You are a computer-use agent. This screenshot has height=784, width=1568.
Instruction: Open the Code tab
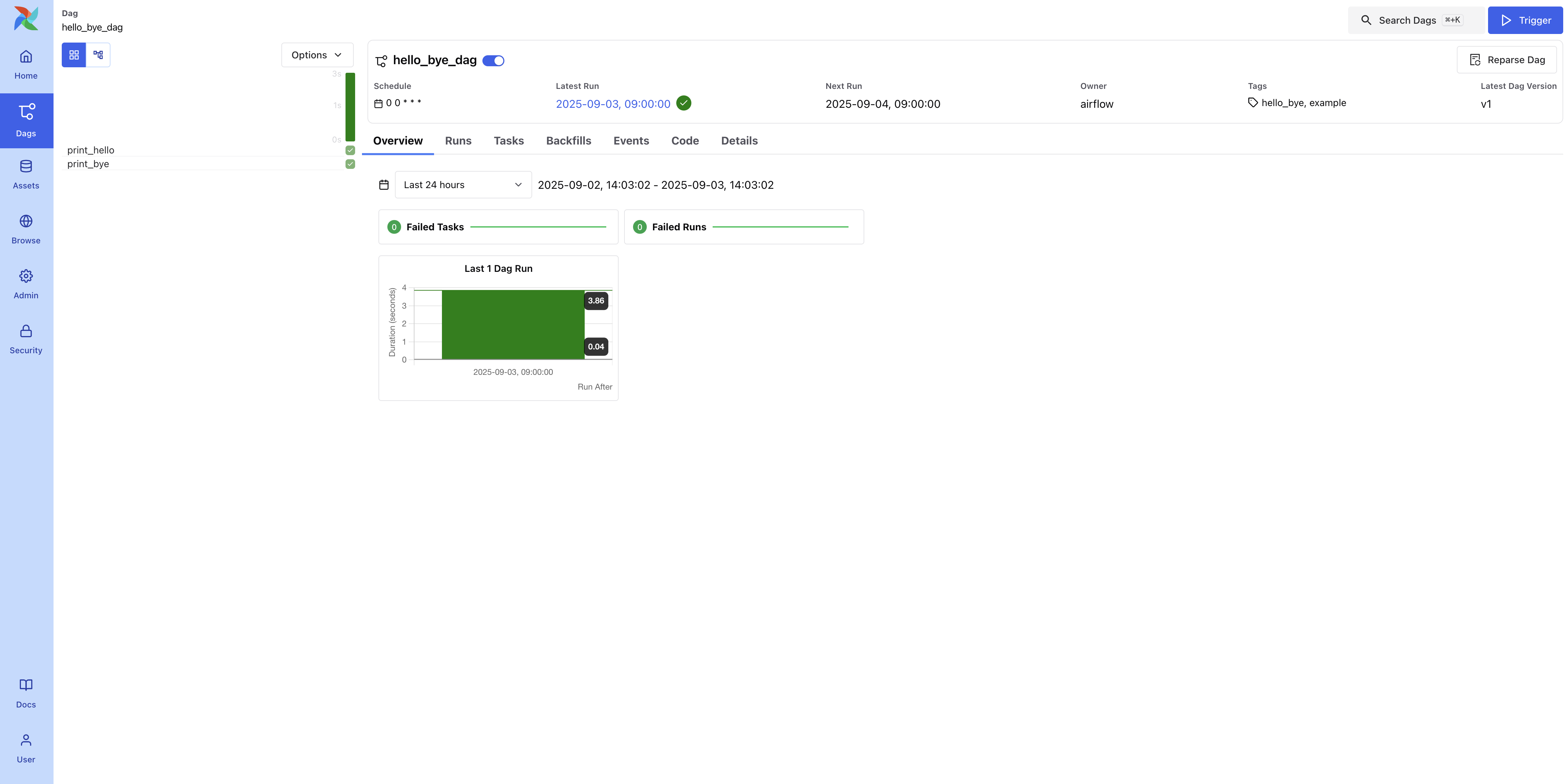click(685, 141)
